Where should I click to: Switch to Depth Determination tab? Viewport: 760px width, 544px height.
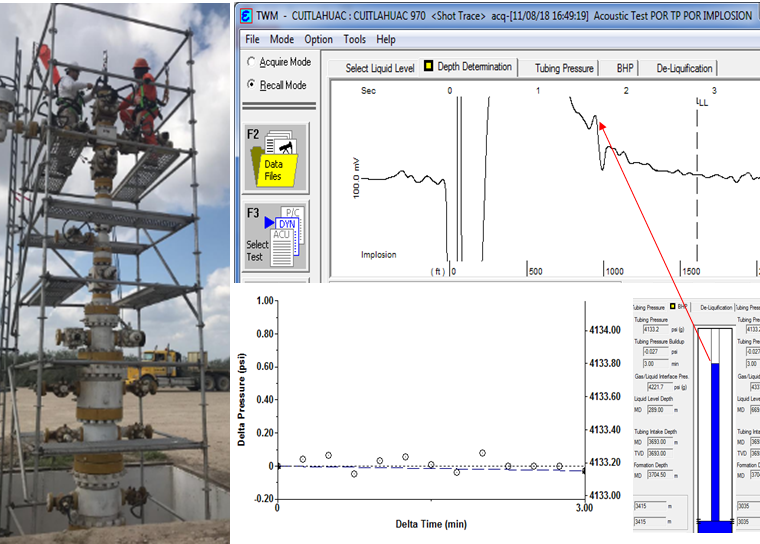(x=475, y=66)
